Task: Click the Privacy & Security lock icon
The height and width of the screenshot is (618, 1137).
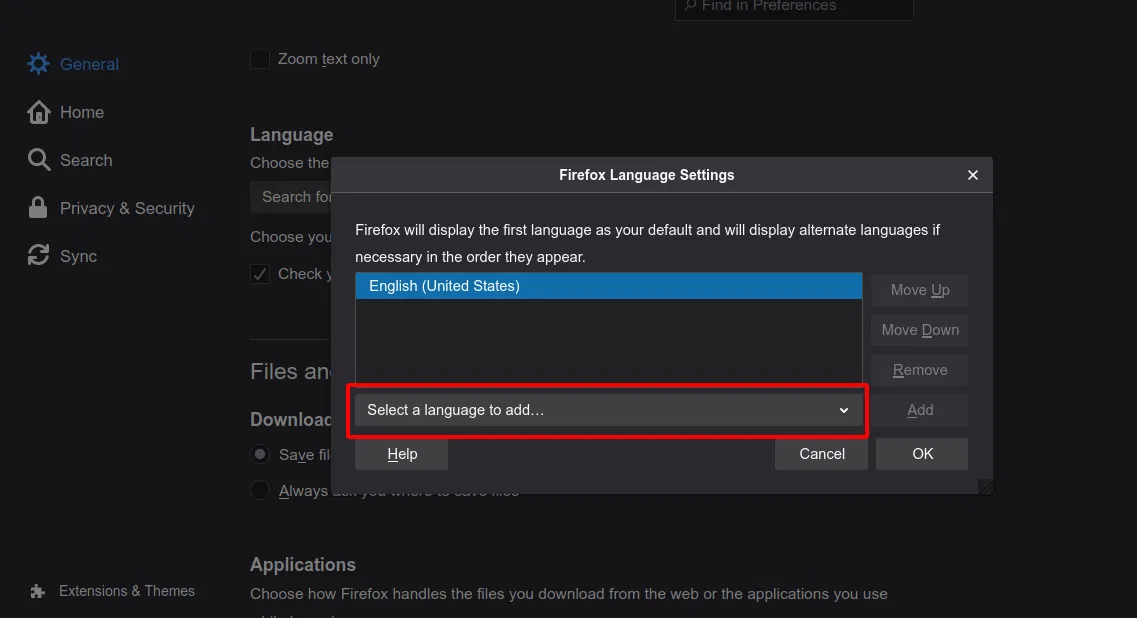Action: [x=38, y=208]
